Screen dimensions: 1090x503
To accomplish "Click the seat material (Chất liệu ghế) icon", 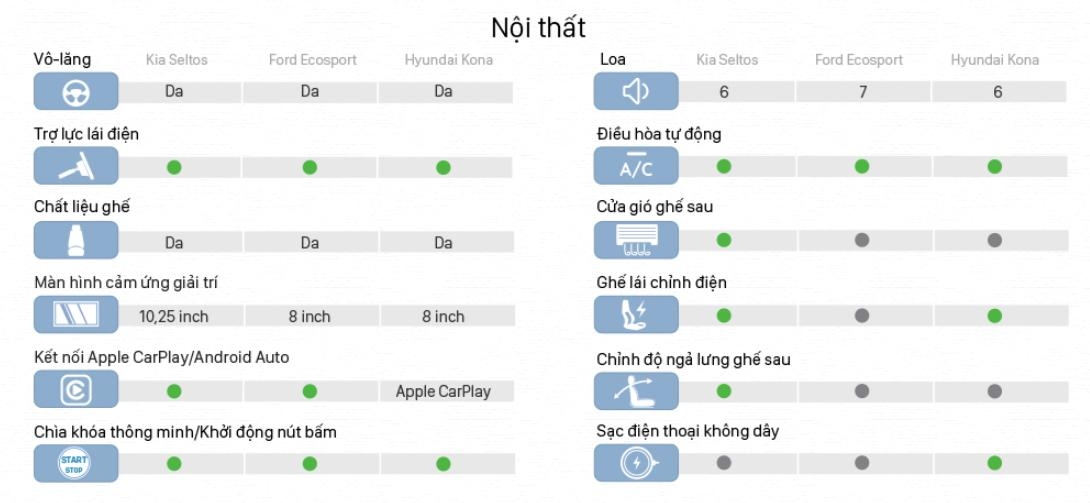I will [x=76, y=241].
